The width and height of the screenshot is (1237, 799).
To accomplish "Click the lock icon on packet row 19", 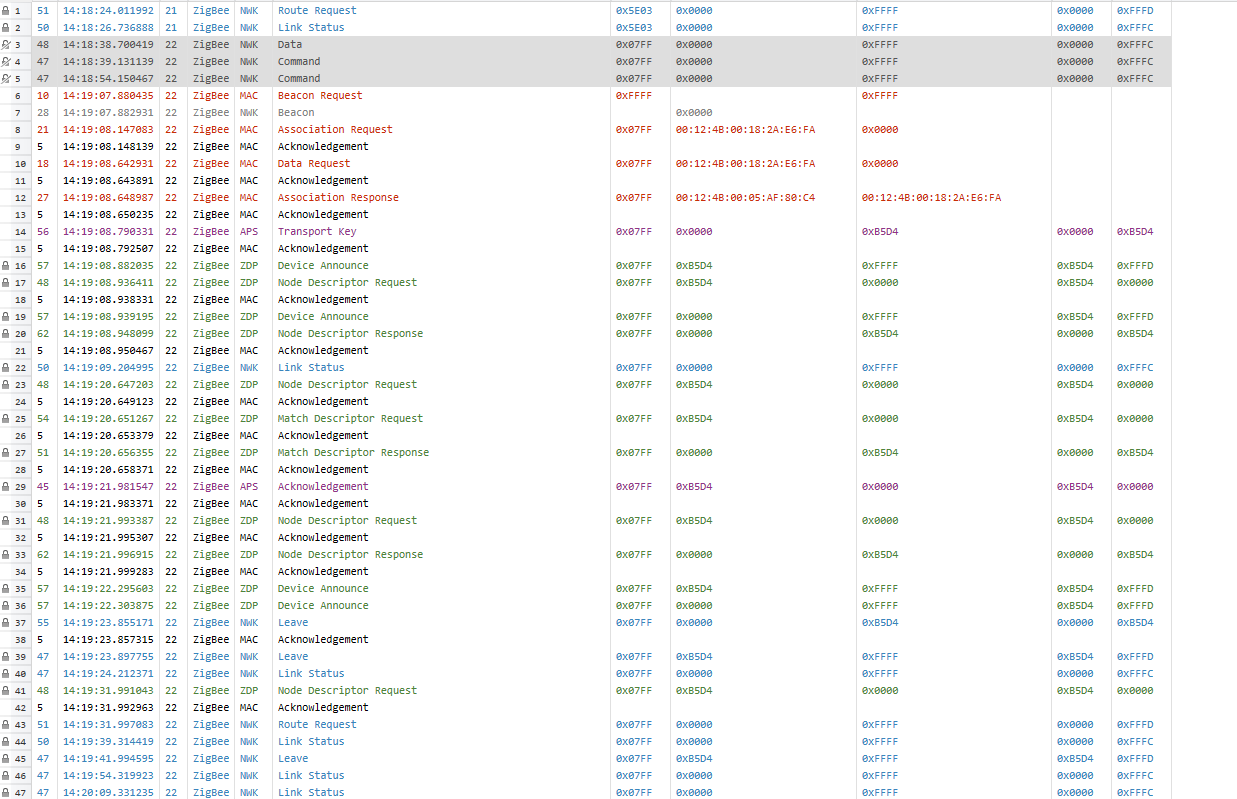I will (x=6, y=316).
